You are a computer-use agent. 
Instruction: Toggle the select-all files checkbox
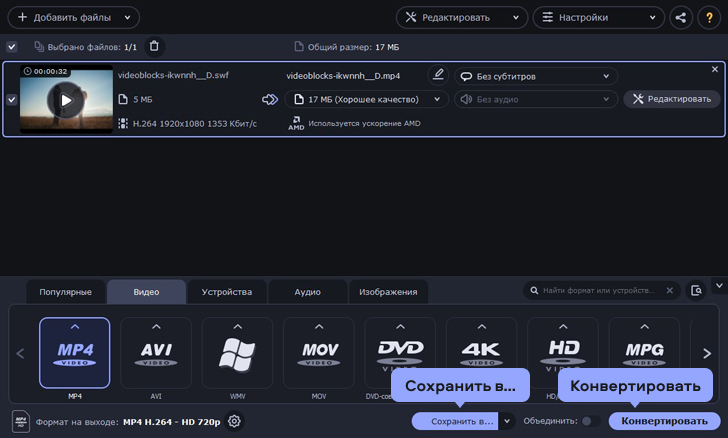tap(11, 47)
